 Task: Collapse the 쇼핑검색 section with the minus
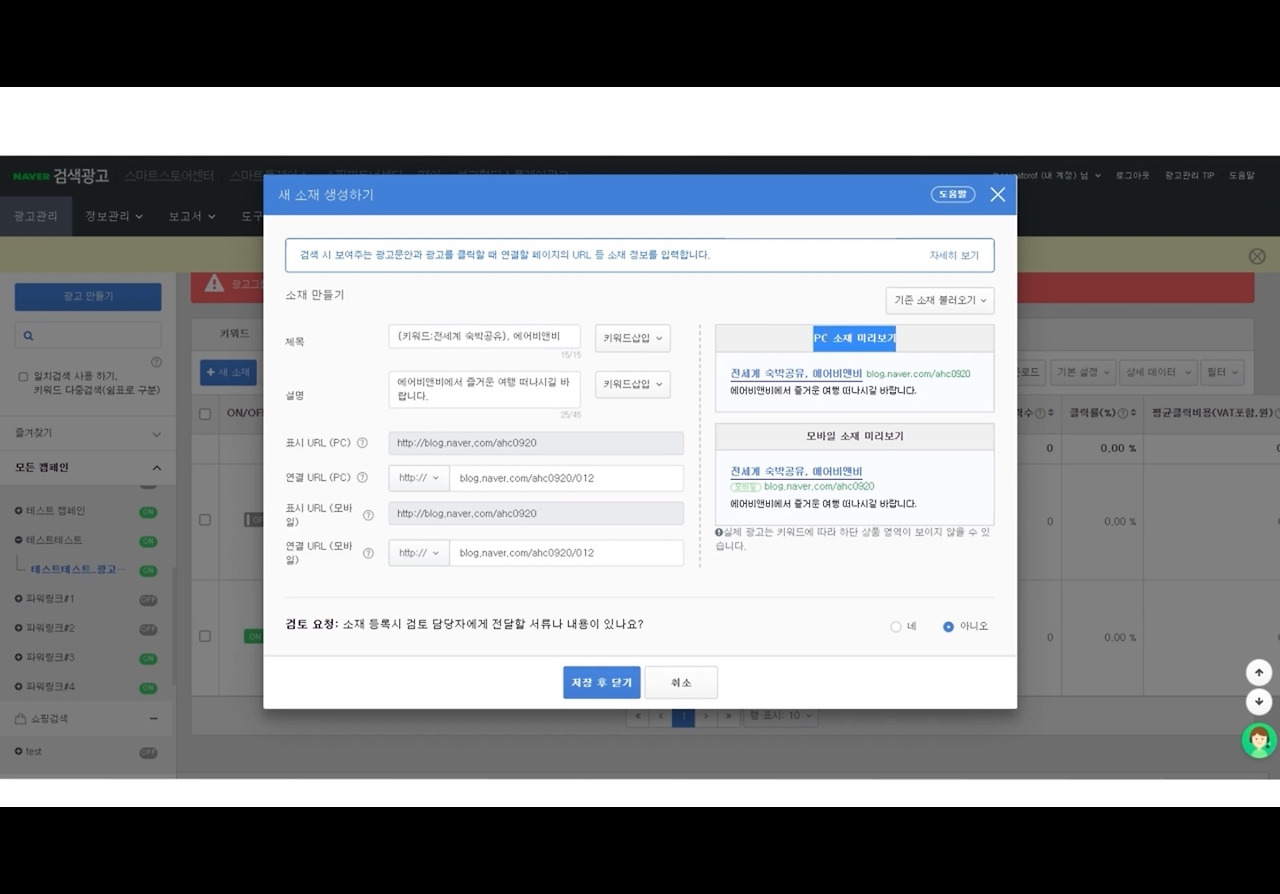click(154, 719)
